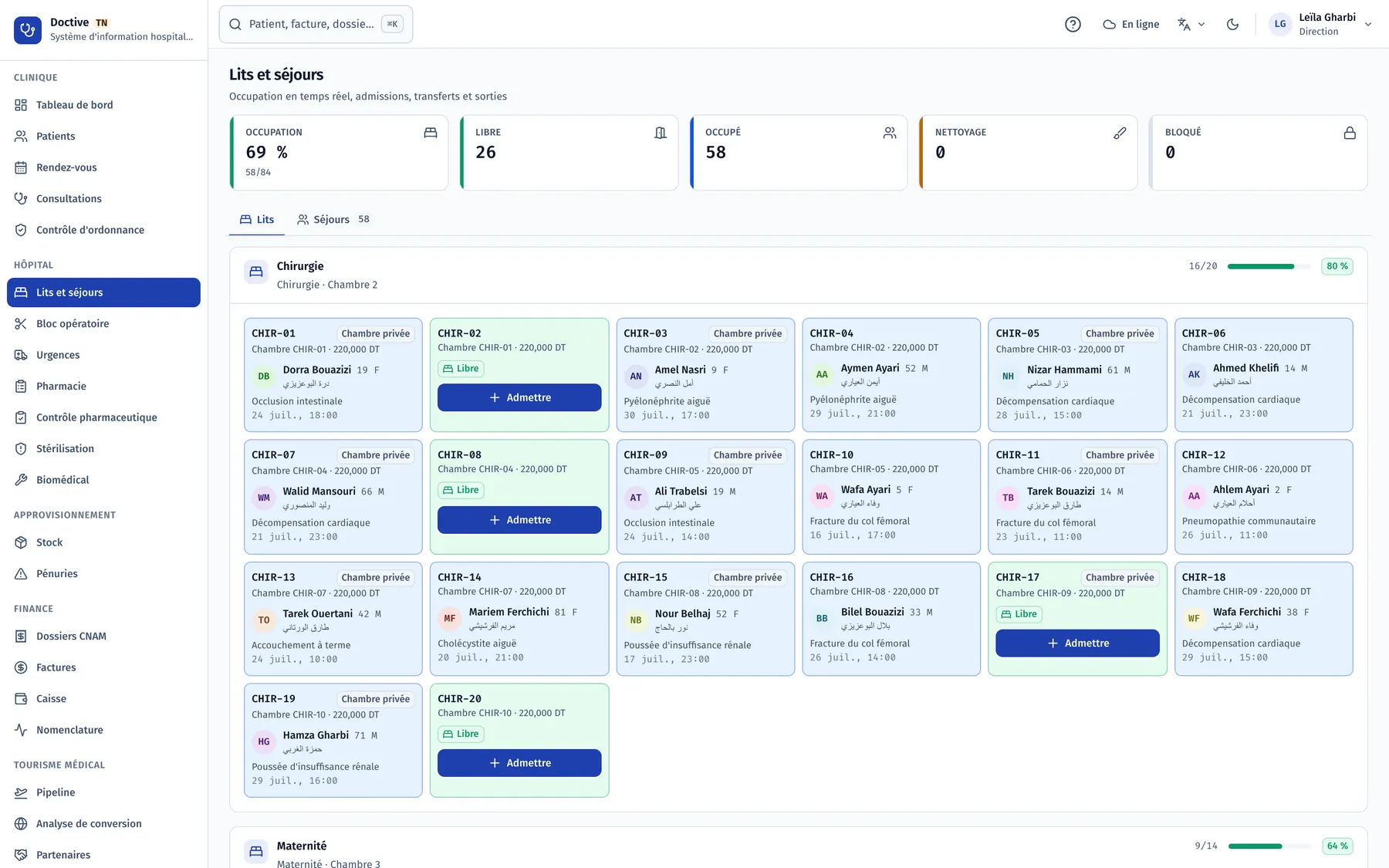Open Dorra Bouazizi's bed card CHIR-01
Image resolution: width=1389 pixels, height=868 pixels.
[x=333, y=375]
